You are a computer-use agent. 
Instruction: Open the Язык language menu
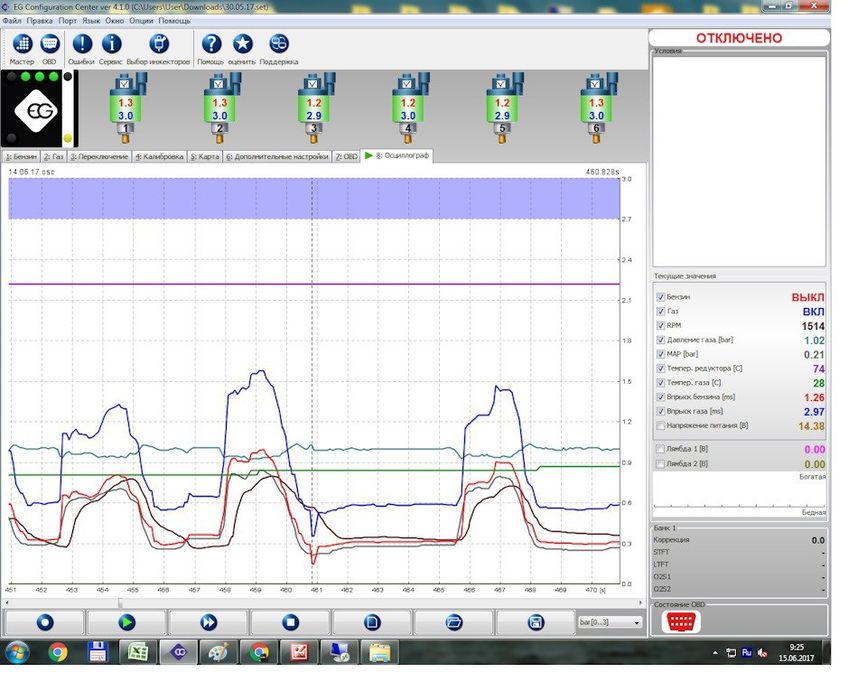pos(91,20)
